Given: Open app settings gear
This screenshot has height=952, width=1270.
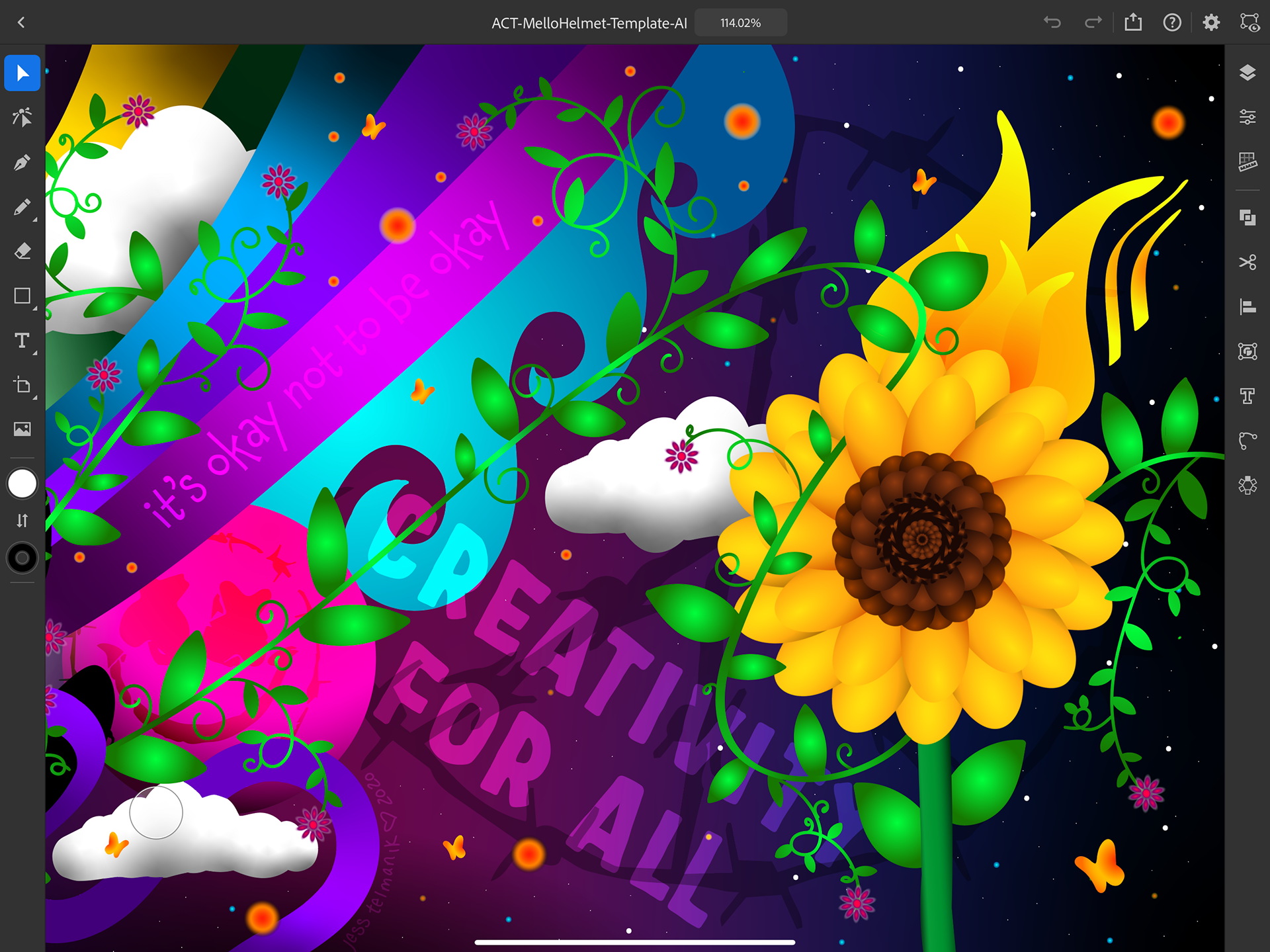Looking at the screenshot, I should point(1211,22).
